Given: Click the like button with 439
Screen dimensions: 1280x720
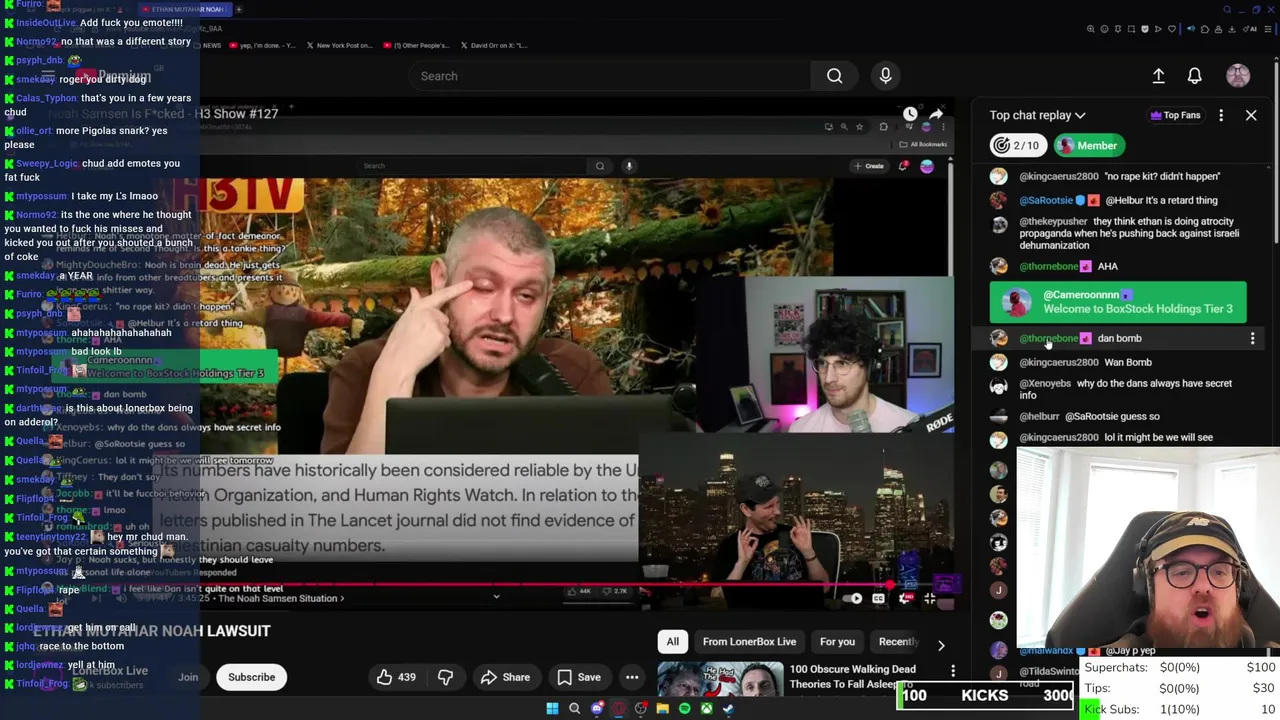Looking at the screenshot, I should [396, 677].
